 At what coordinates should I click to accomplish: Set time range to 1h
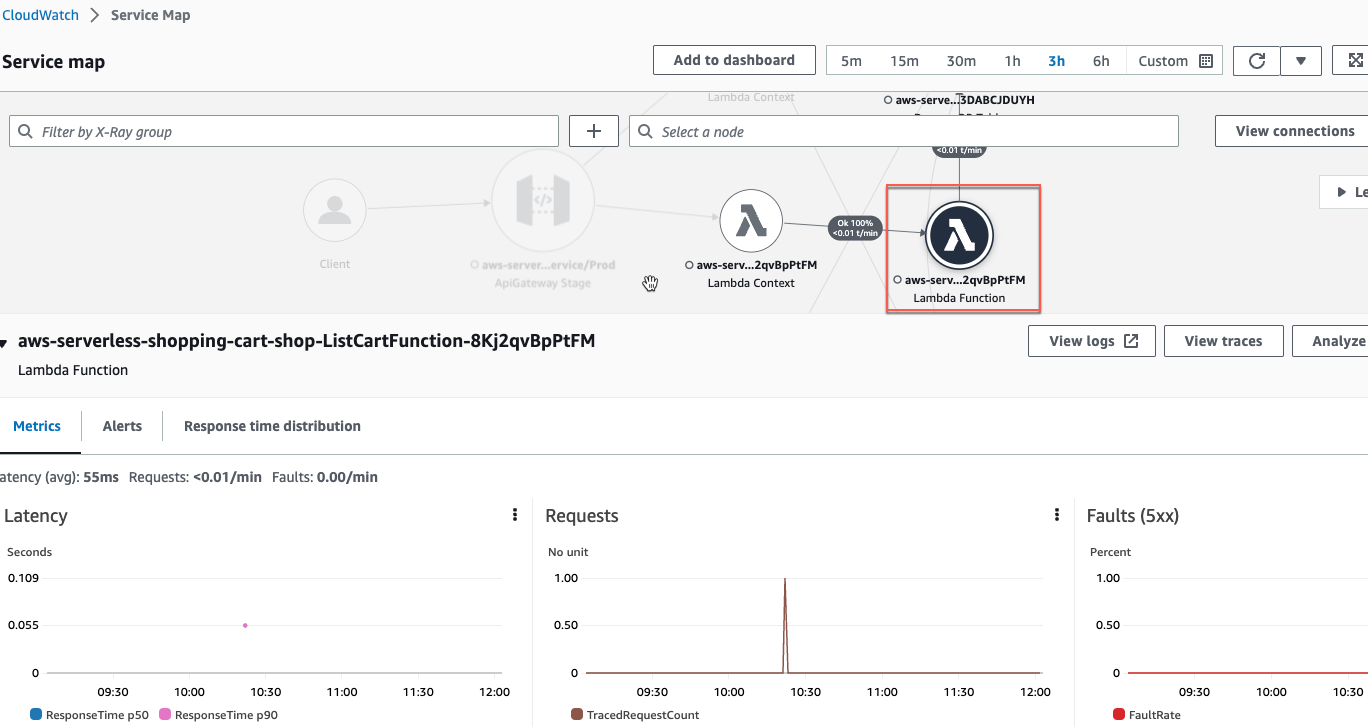(1013, 61)
